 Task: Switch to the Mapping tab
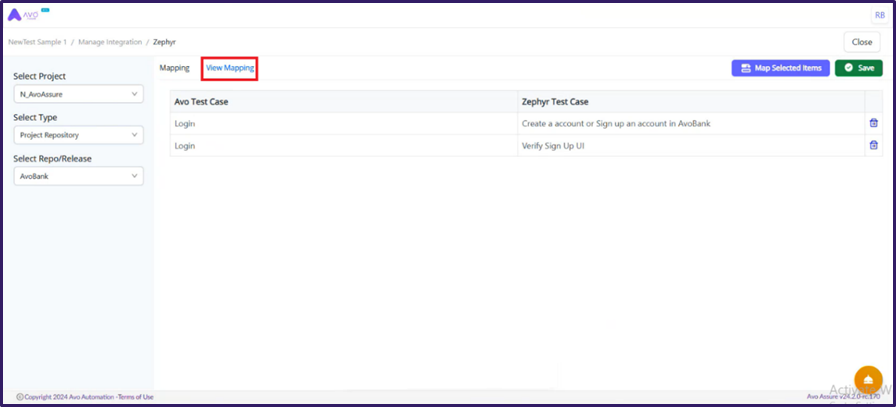click(x=174, y=68)
